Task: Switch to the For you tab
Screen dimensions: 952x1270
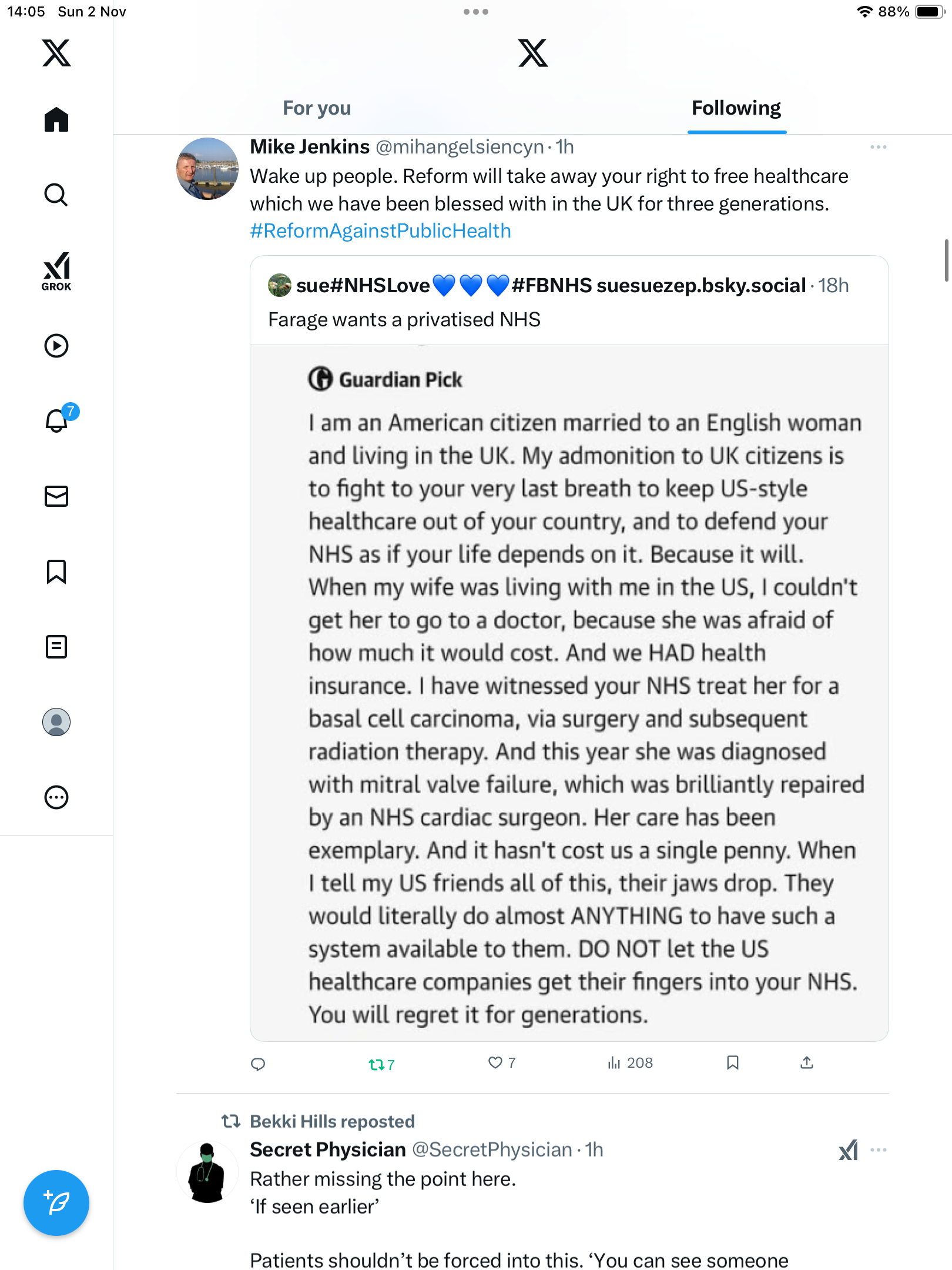Action: point(317,108)
